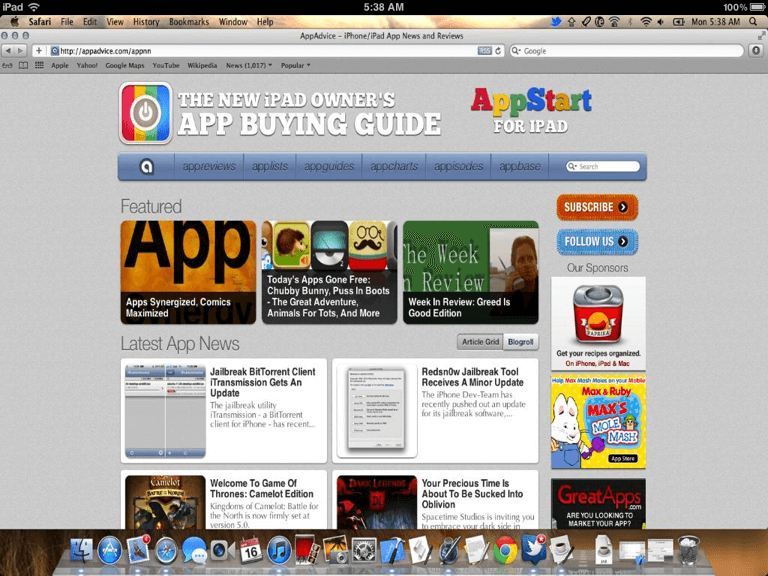
Task: Click the Safari back arrow button
Action: click(x=8, y=50)
